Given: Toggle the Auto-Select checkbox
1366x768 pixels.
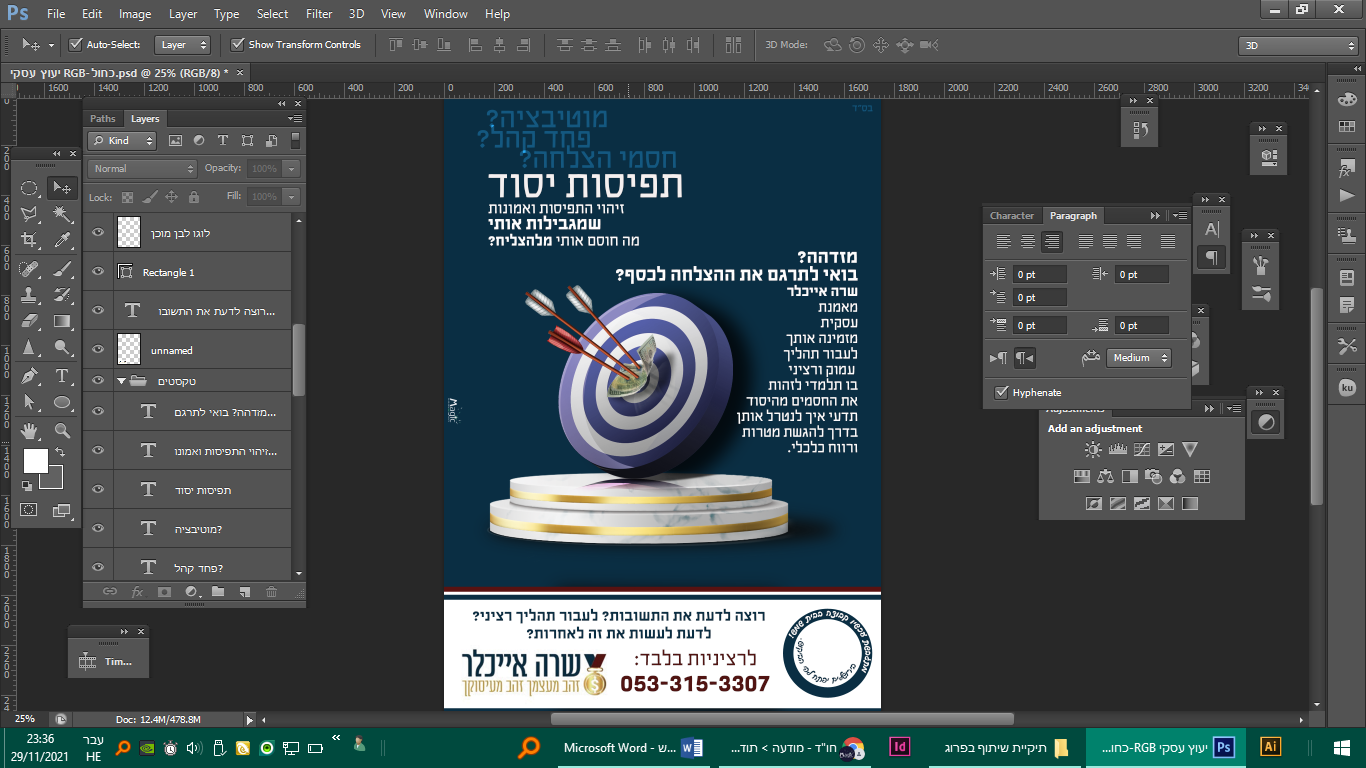Looking at the screenshot, I should [75, 45].
